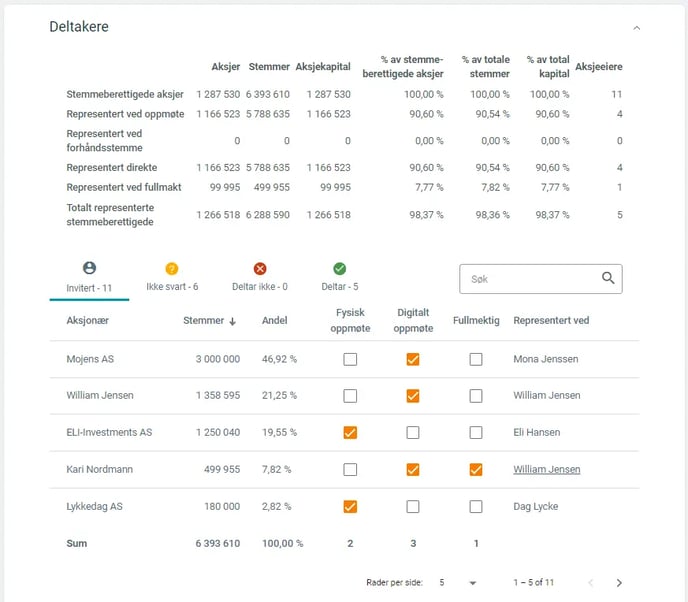The height and width of the screenshot is (602, 688).
Task: Uncheck Digitalt oppmøte for Kari Nordmann
Action: click(x=413, y=469)
